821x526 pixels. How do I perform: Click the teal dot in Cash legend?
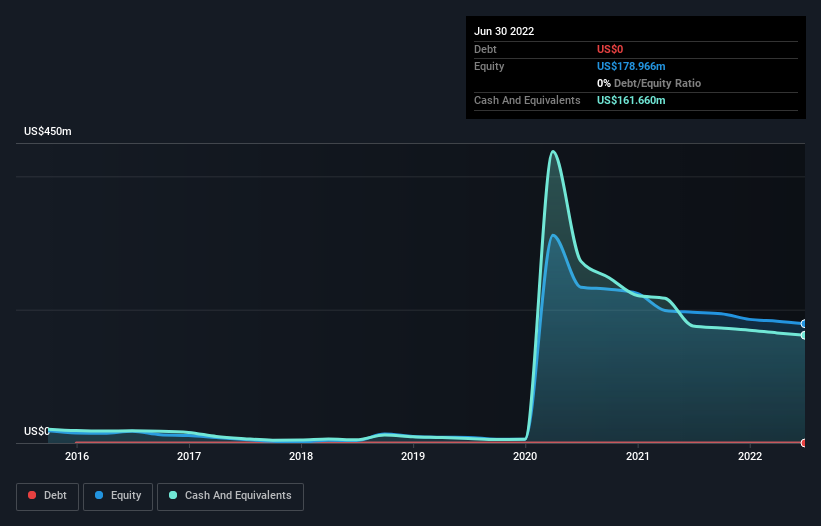click(x=173, y=495)
